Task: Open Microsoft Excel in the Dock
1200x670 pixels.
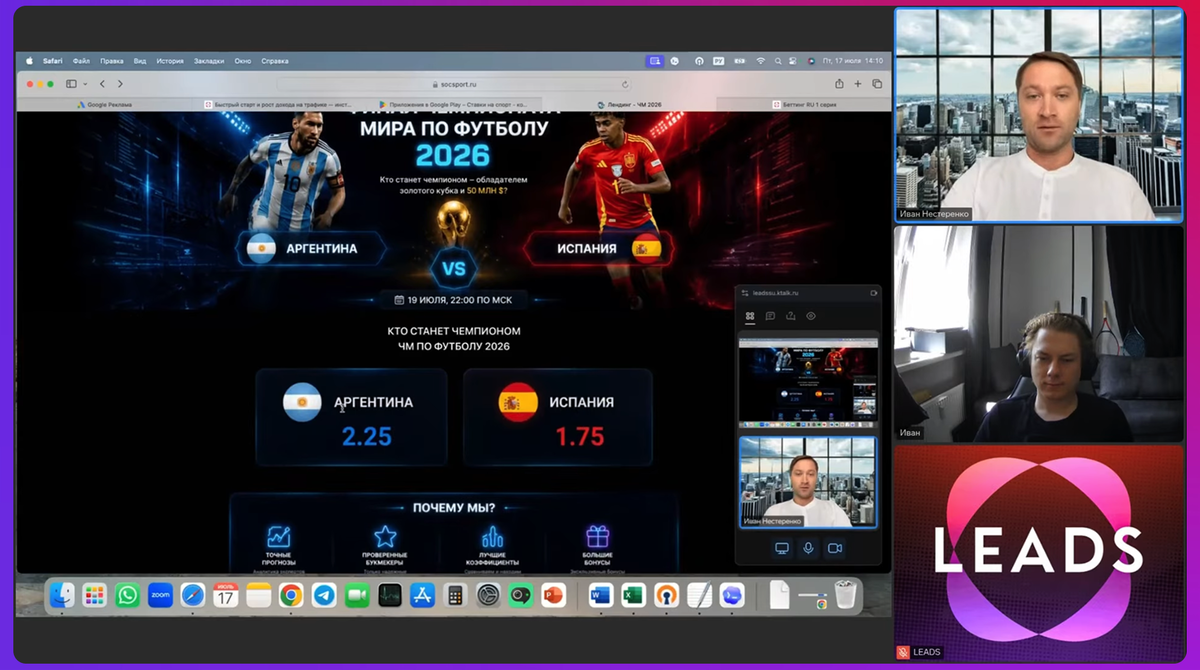Action: pos(632,596)
